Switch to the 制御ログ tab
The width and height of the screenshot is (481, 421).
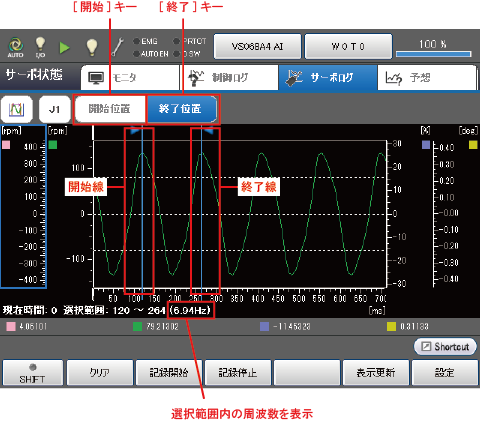point(229,77)
